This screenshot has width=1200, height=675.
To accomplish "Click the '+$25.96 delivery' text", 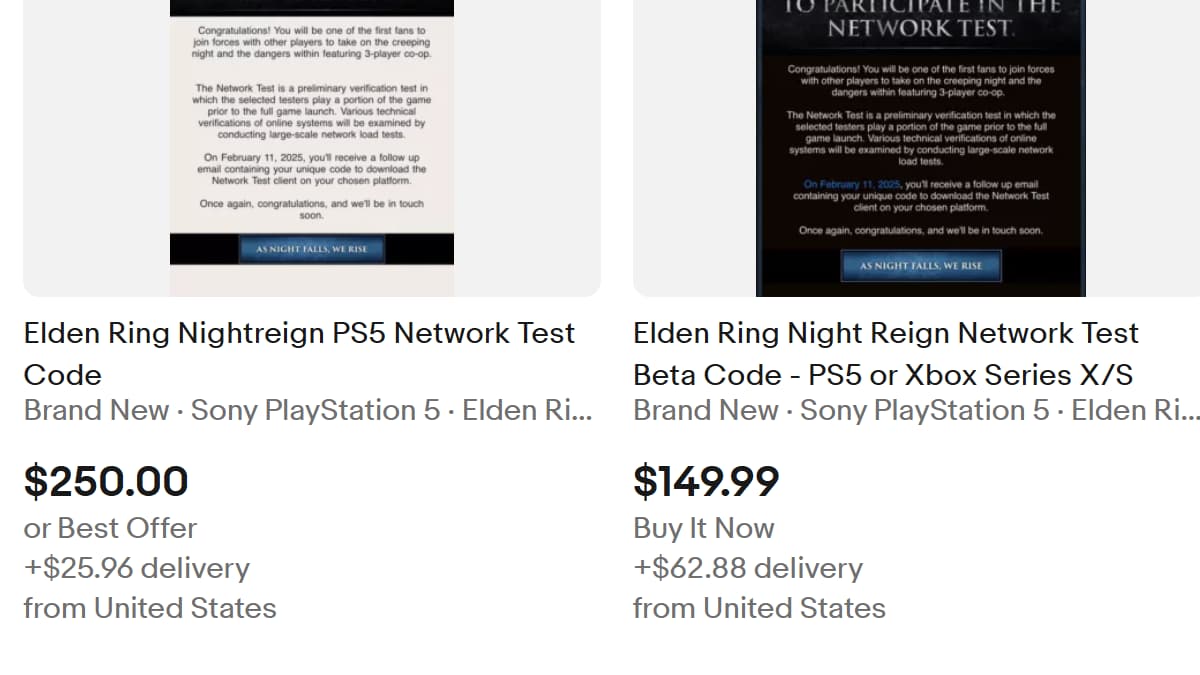I will pyautogui.click(x=136, y=568).
